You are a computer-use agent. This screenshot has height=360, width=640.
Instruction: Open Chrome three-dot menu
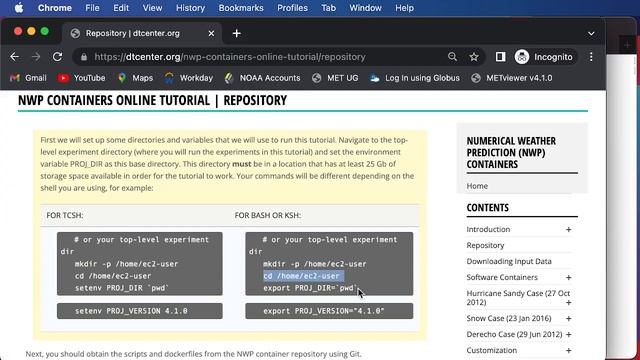[x=591, y=57]
